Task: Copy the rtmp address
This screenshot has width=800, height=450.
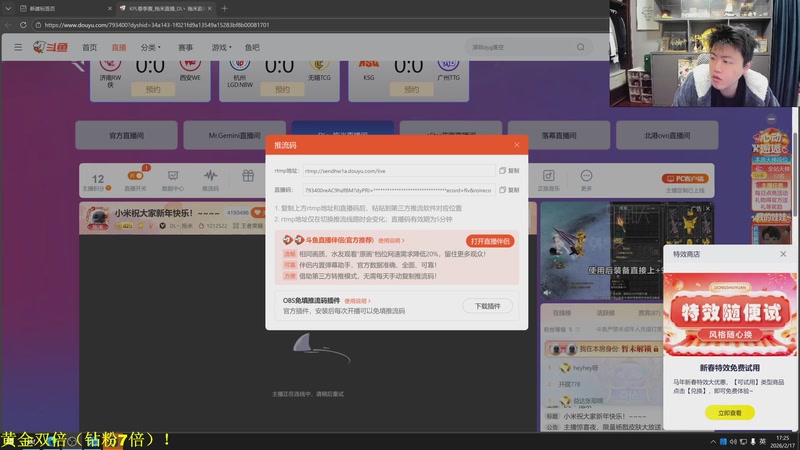Action: 509,171
